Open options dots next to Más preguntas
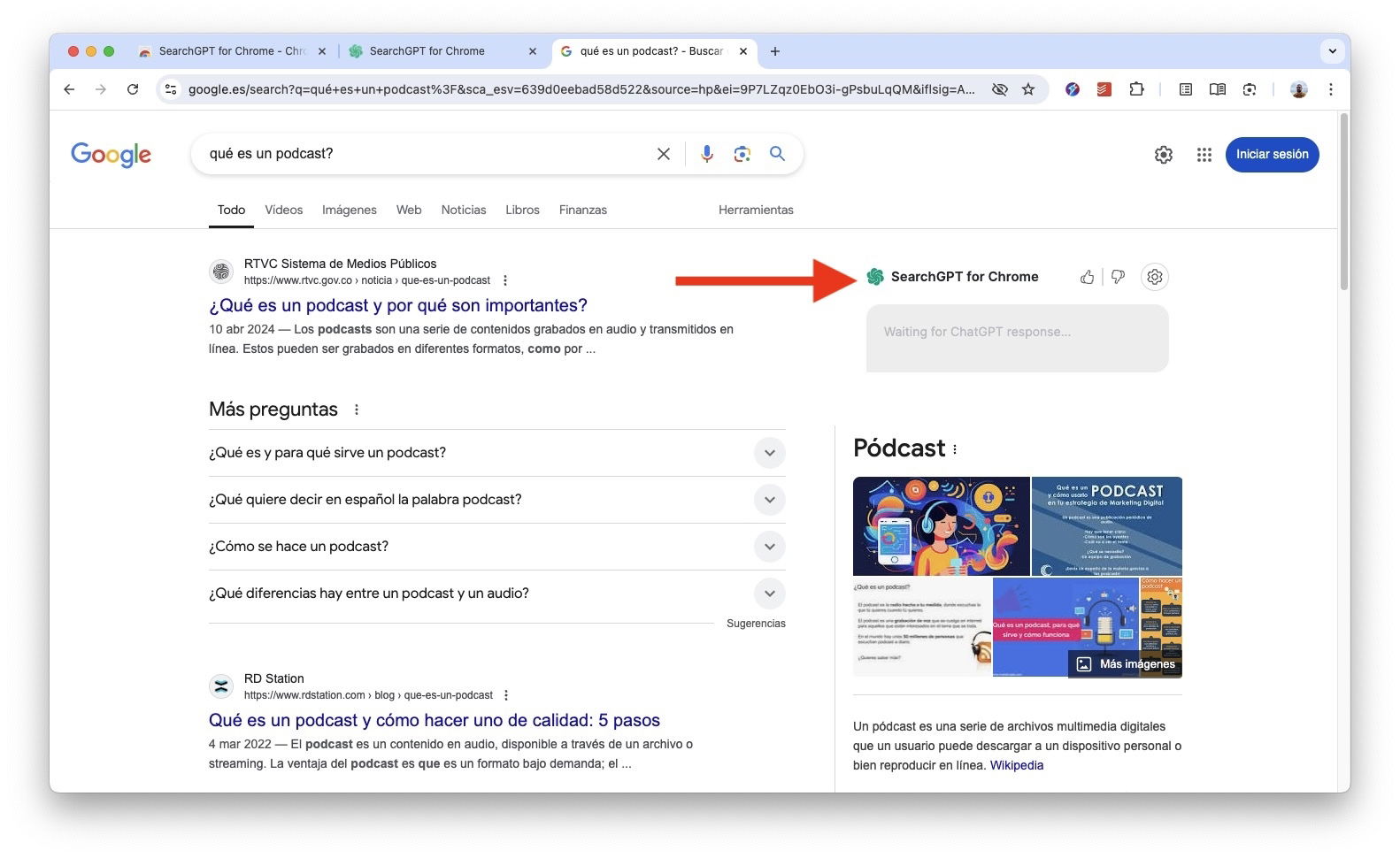 (357, 410)
